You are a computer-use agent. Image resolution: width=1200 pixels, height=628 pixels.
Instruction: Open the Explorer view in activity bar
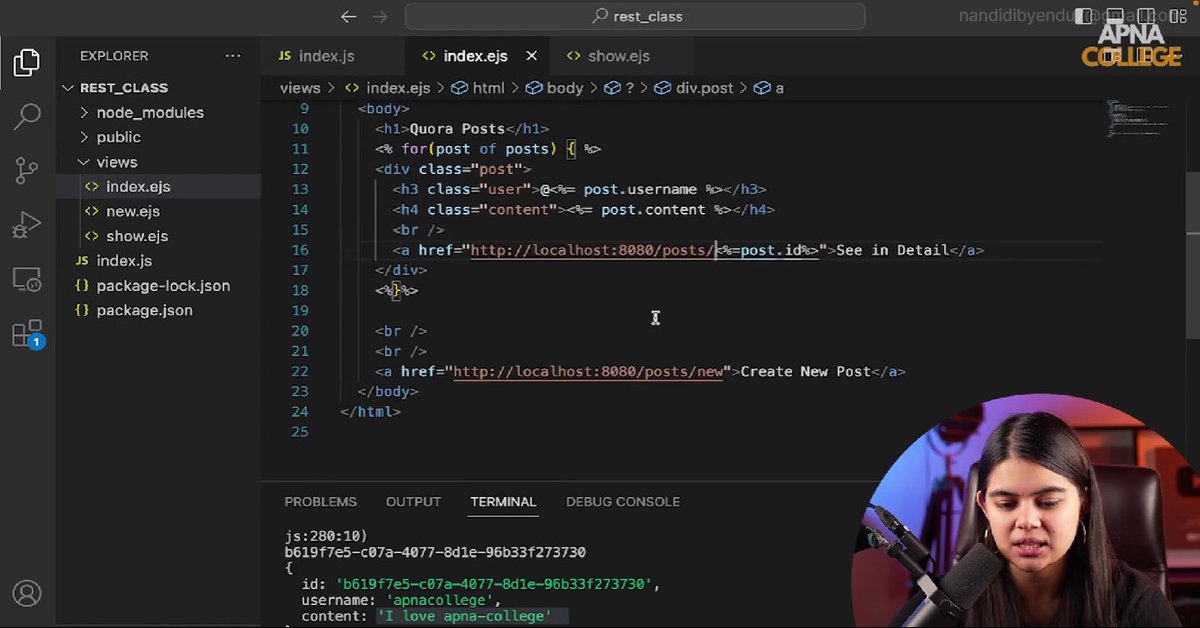pos(27,63)
